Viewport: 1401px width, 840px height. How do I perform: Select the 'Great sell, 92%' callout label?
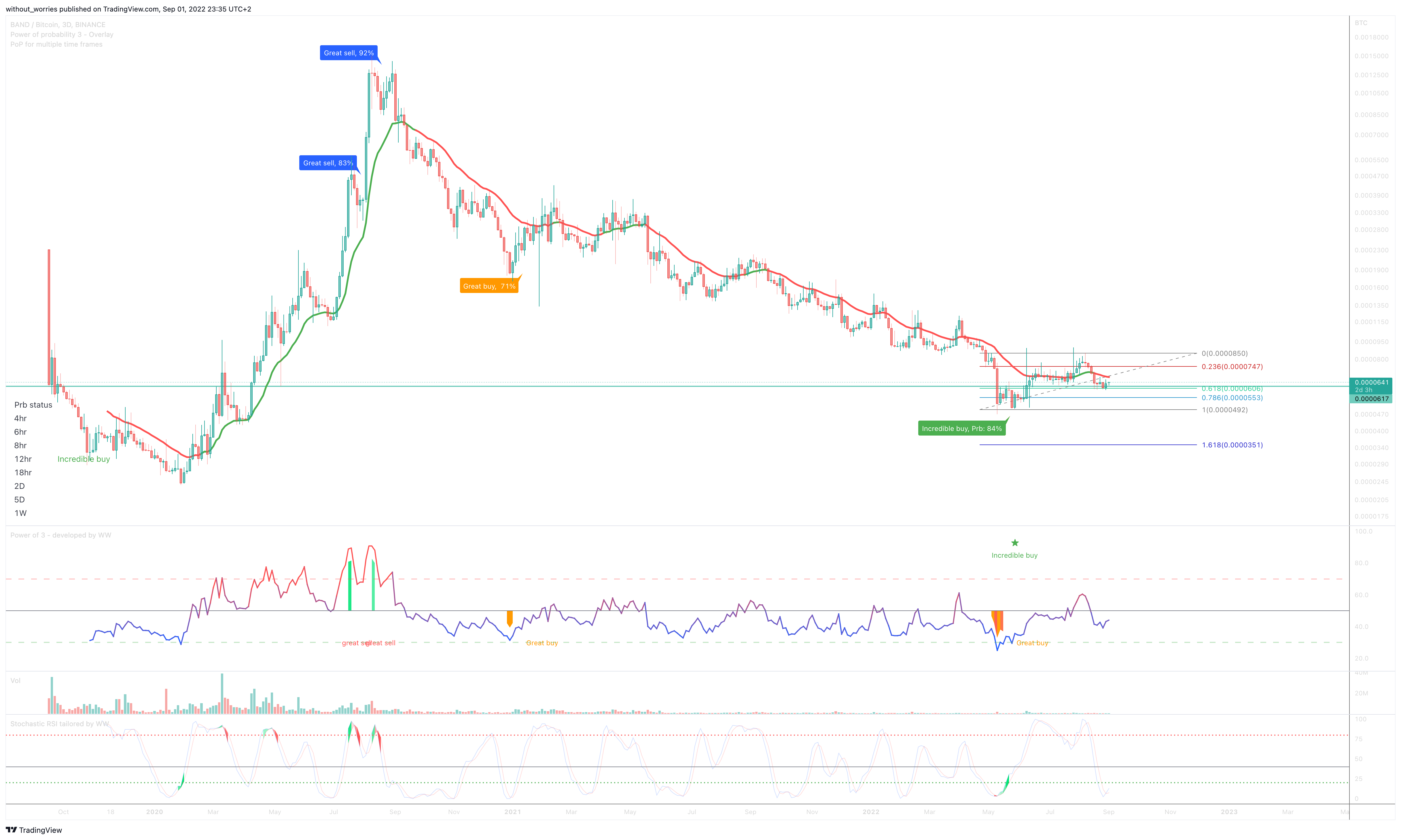pos(349,53)
